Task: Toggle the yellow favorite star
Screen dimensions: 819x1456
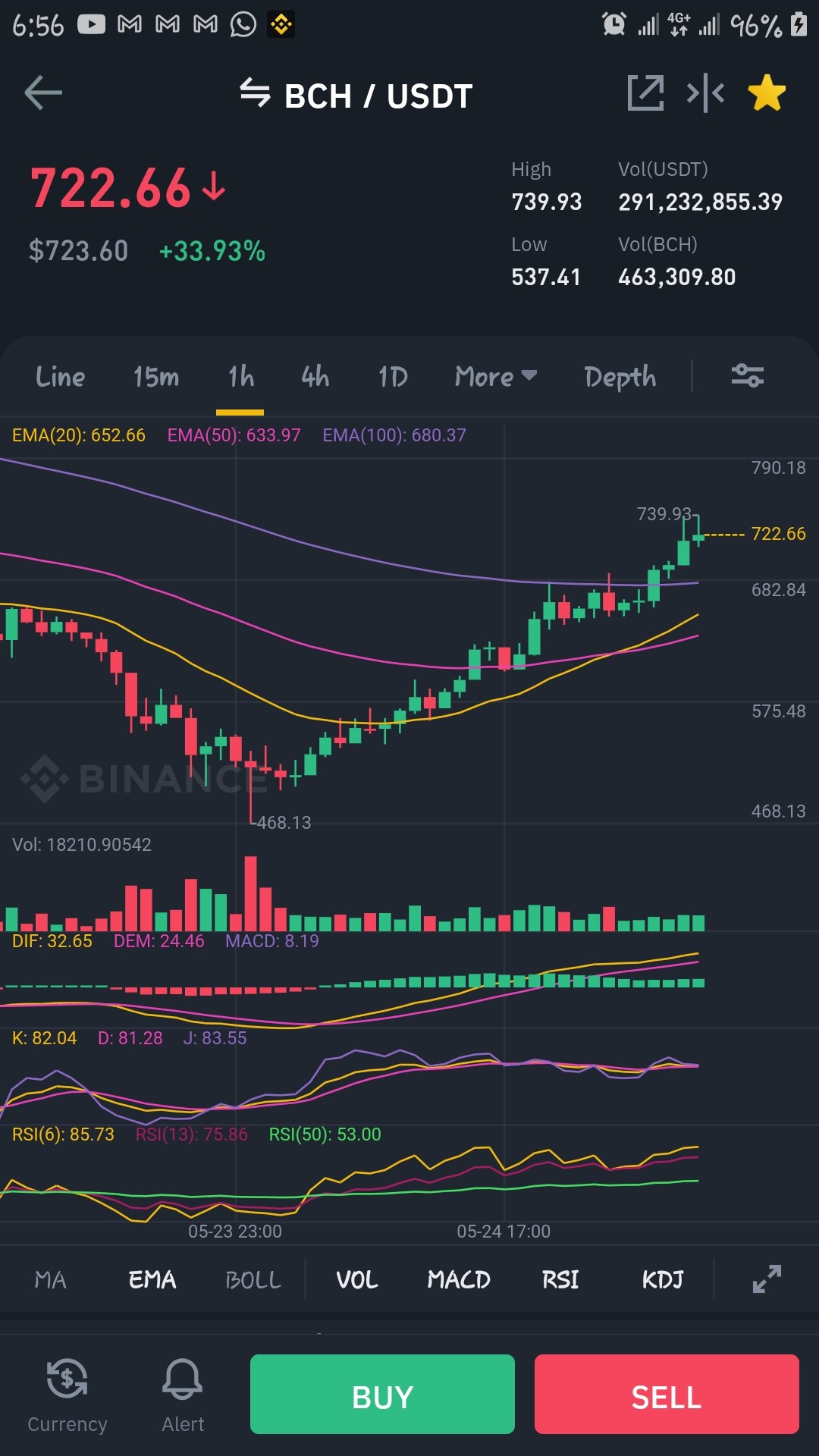Action: point(767,93)
